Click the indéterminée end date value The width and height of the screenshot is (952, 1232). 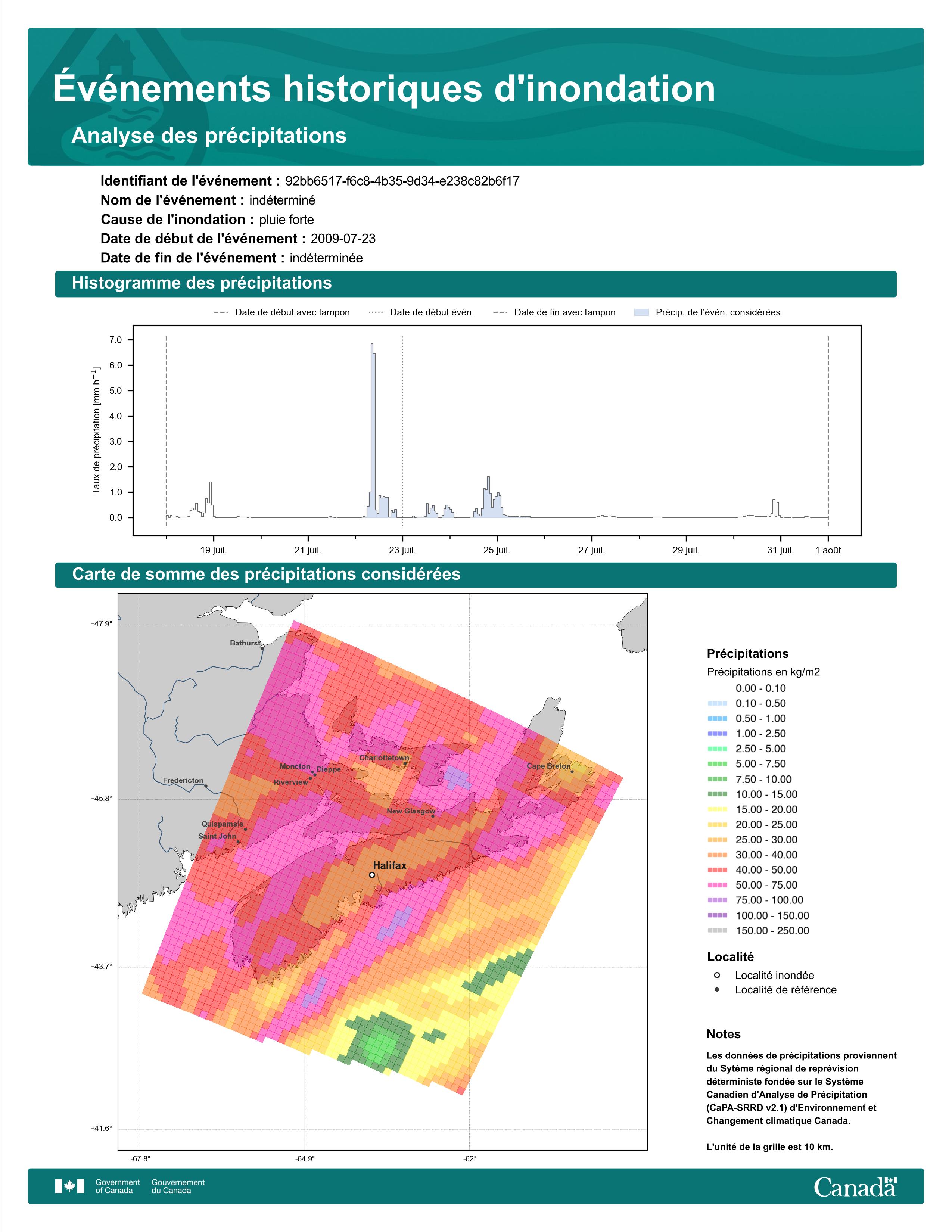[x=326, y=258]
